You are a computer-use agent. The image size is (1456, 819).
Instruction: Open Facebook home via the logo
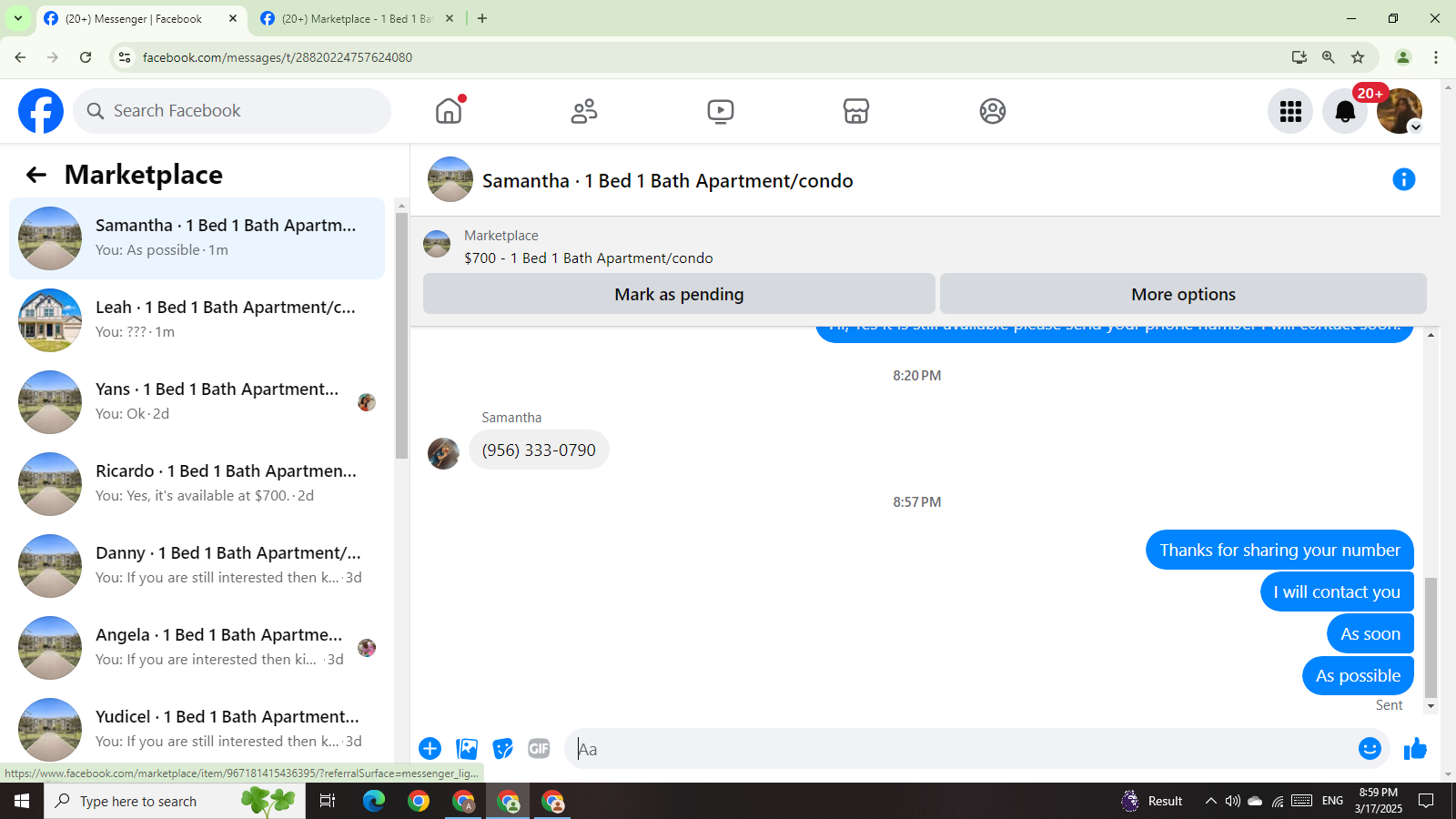pyautogui.click(x=41, y=111)
